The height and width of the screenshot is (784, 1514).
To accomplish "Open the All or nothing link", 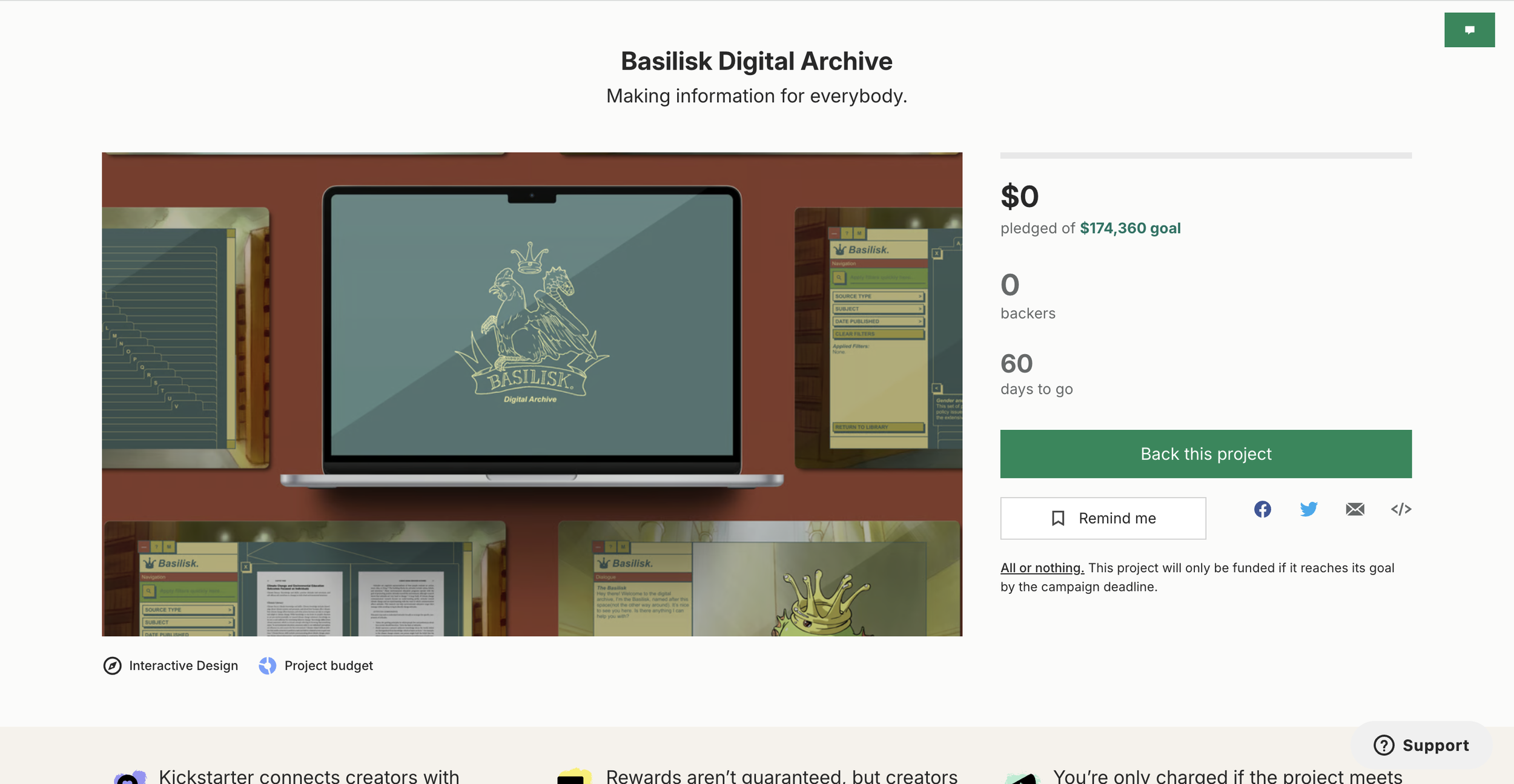I will (1042, 568).
